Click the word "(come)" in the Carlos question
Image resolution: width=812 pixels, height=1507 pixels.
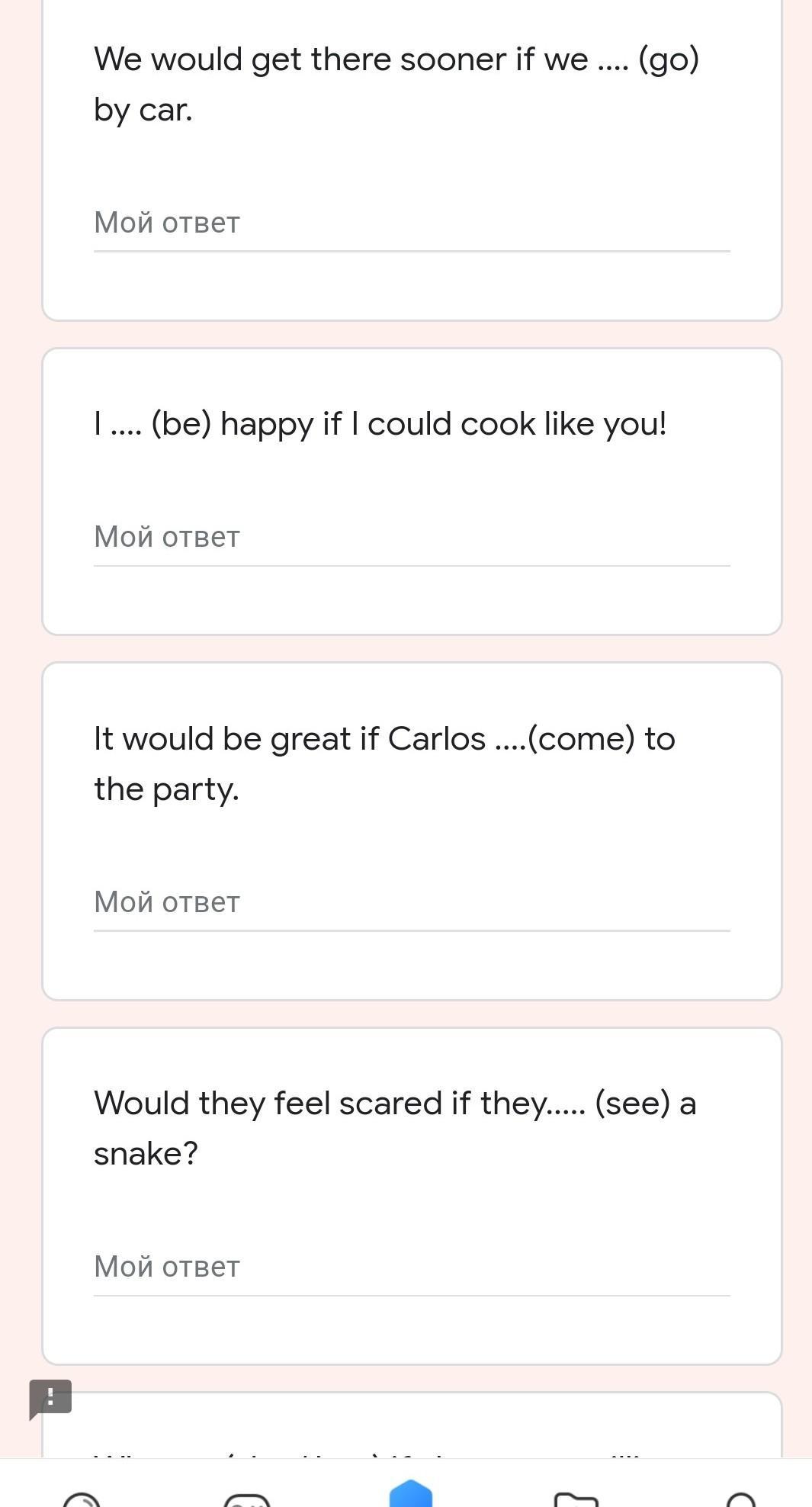point(581,739)
